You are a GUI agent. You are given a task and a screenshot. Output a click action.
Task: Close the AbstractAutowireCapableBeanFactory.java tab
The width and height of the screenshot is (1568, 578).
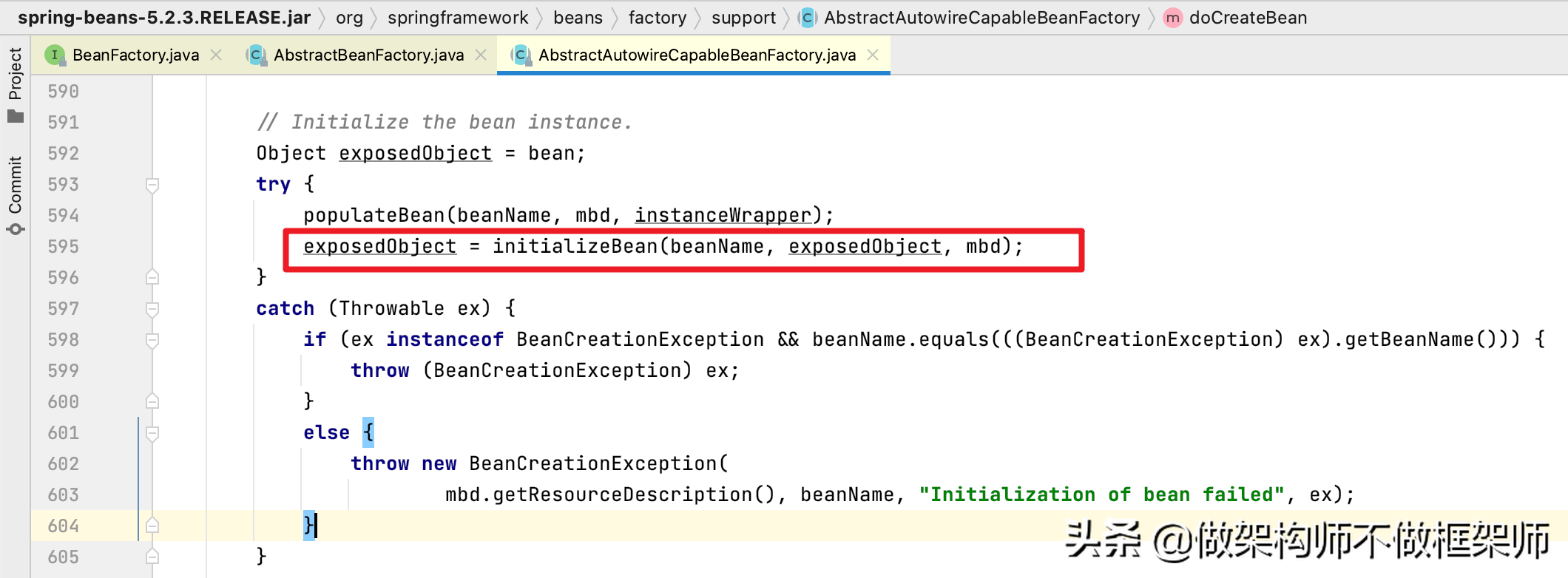873,55
